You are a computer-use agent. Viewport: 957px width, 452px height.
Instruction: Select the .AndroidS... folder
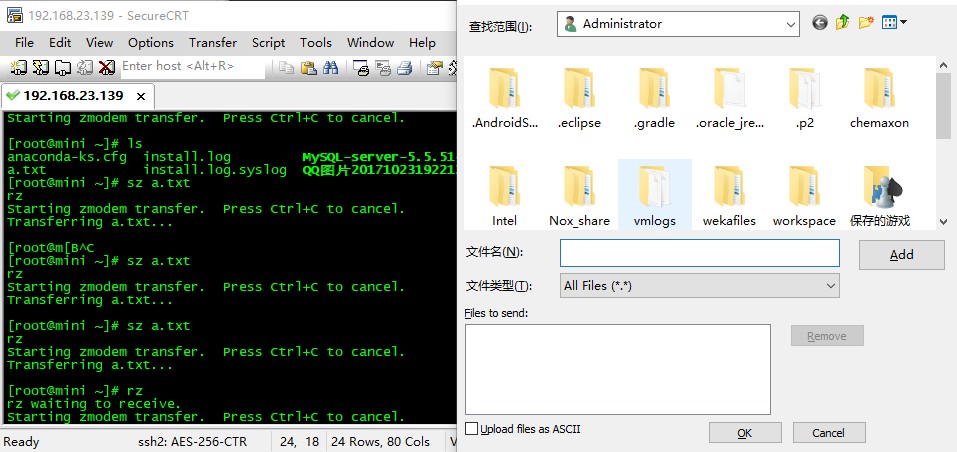(504, 98)
